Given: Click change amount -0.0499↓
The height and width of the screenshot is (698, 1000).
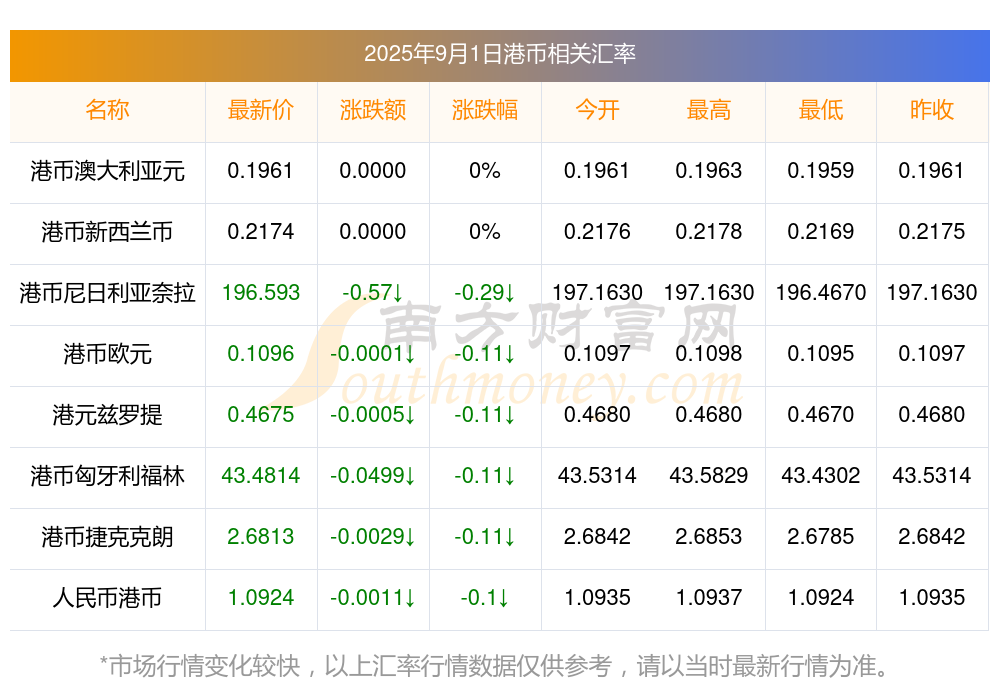Looking at the screenshot, I should 372,476.
